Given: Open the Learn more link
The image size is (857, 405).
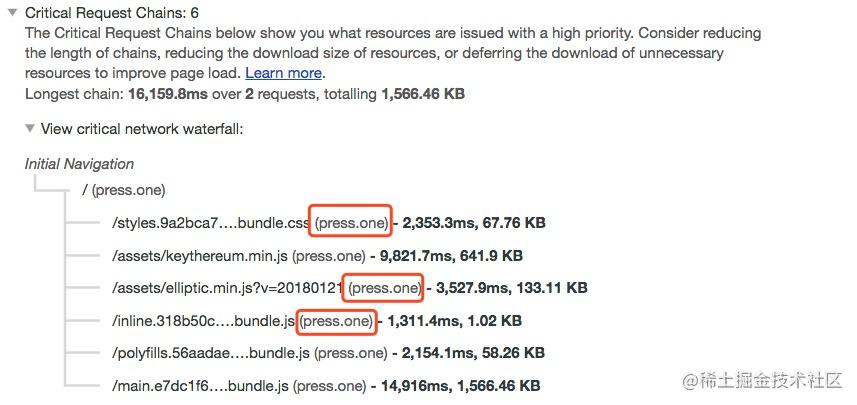Looking at the screenshot, I should pyautogui.click(x=283, y=73).
